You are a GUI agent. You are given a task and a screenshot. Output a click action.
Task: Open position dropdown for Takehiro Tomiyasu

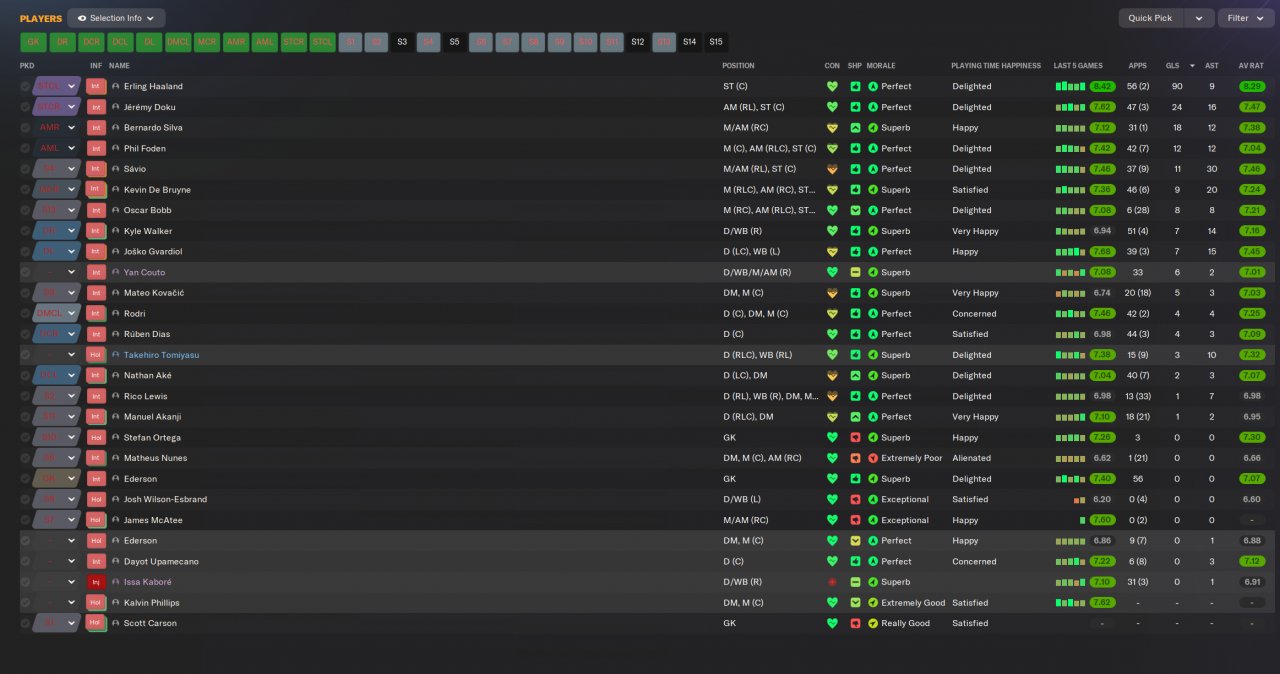[72, 355]
